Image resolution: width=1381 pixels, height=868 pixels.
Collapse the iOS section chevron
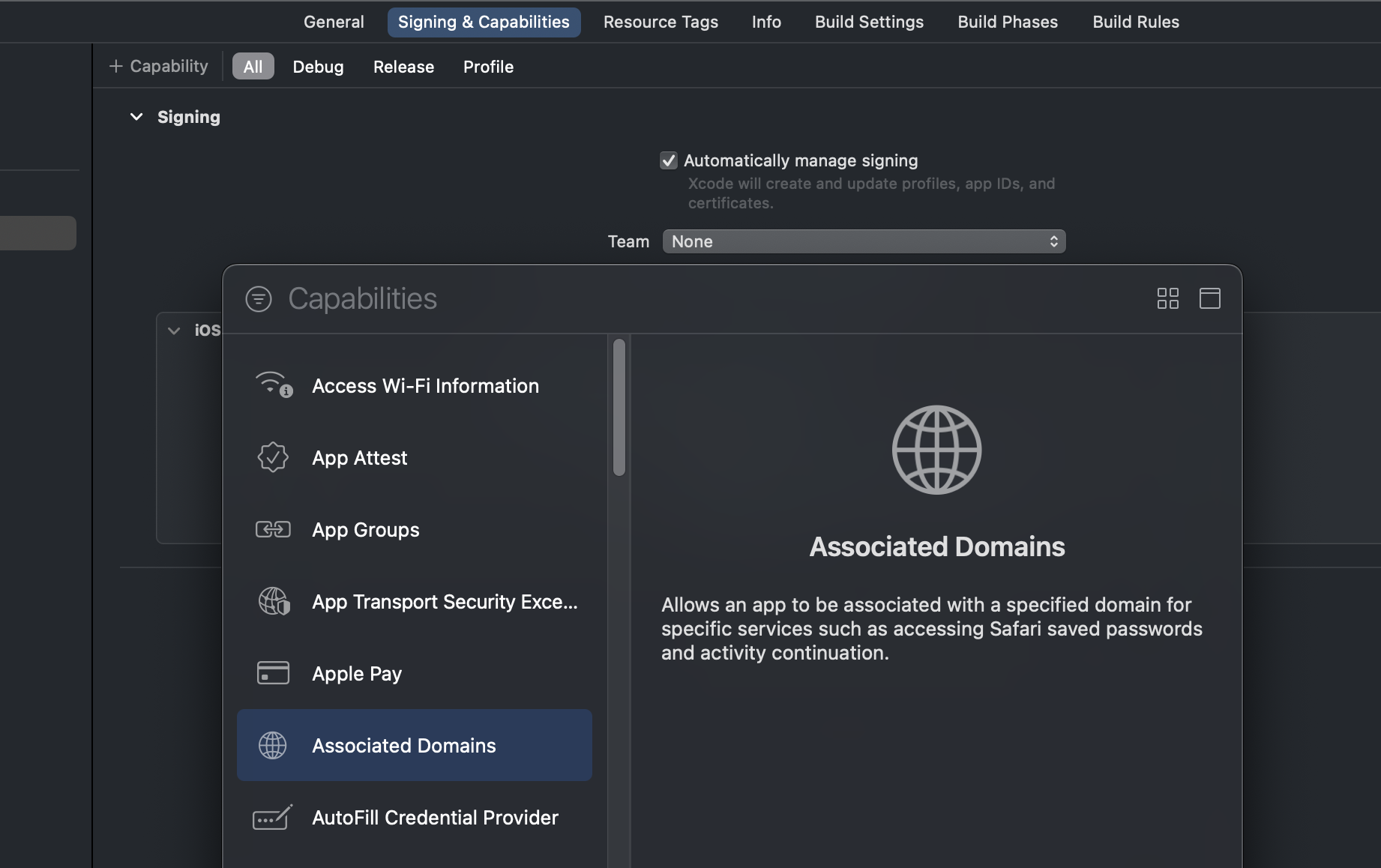tap(174, 331)
